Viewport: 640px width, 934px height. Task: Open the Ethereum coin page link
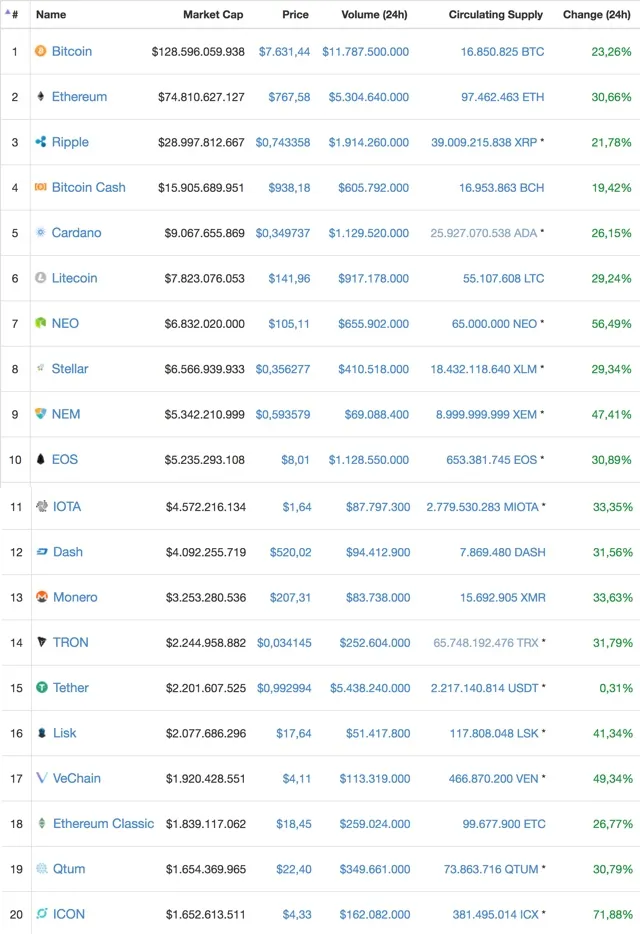(79, 96)
